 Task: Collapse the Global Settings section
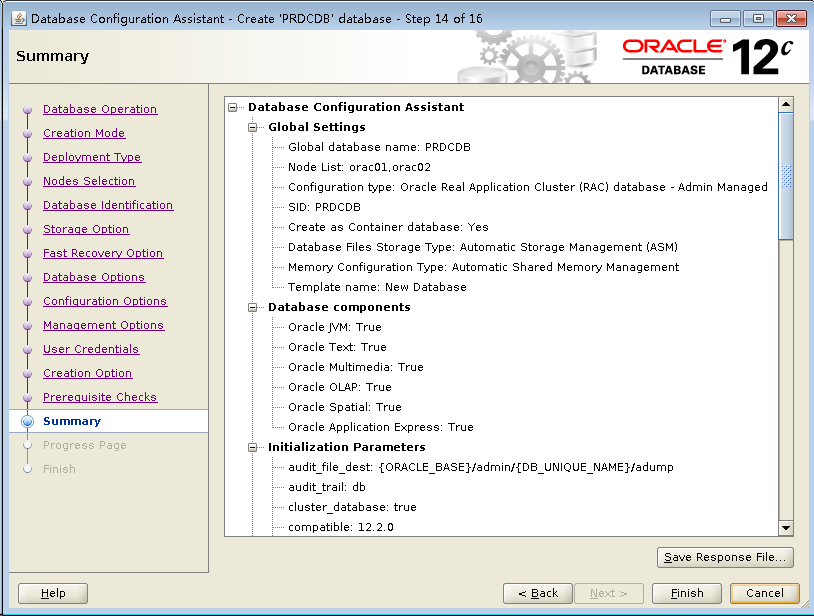[253, 127]
